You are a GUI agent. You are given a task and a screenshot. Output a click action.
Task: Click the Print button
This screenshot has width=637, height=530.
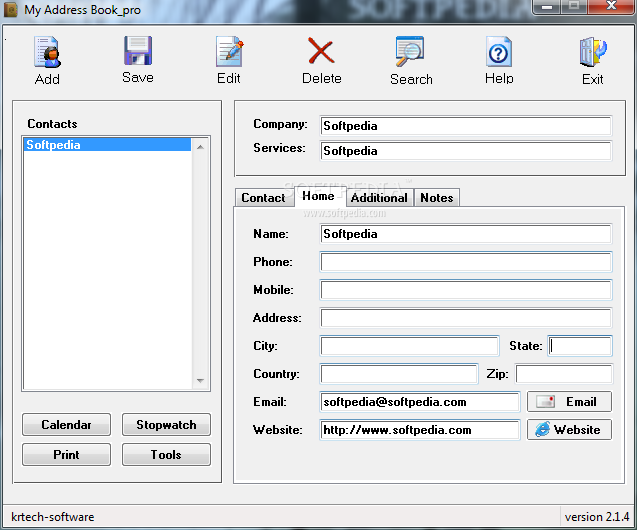[66, 454]
